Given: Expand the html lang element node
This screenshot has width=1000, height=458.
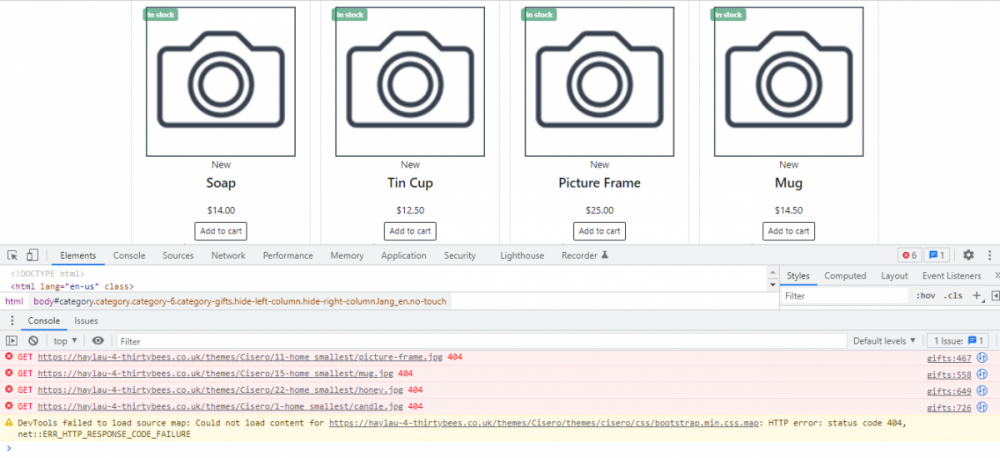Looking at the screenshot, I should [x=72, y=286].
